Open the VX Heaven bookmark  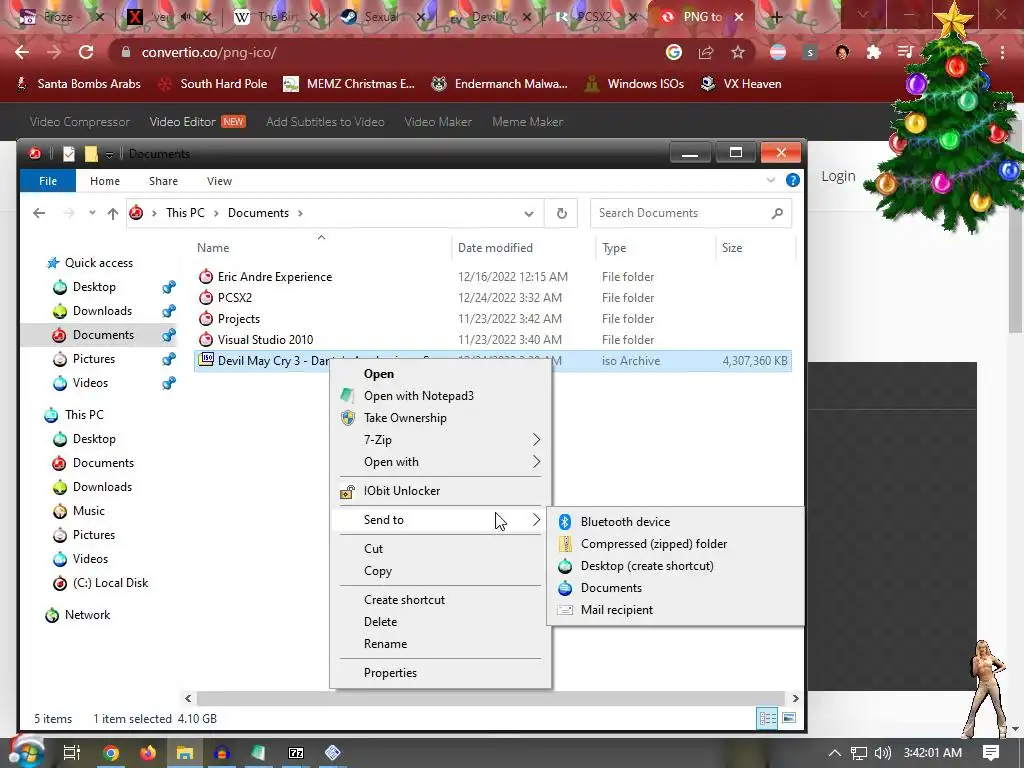coord(741,84)
